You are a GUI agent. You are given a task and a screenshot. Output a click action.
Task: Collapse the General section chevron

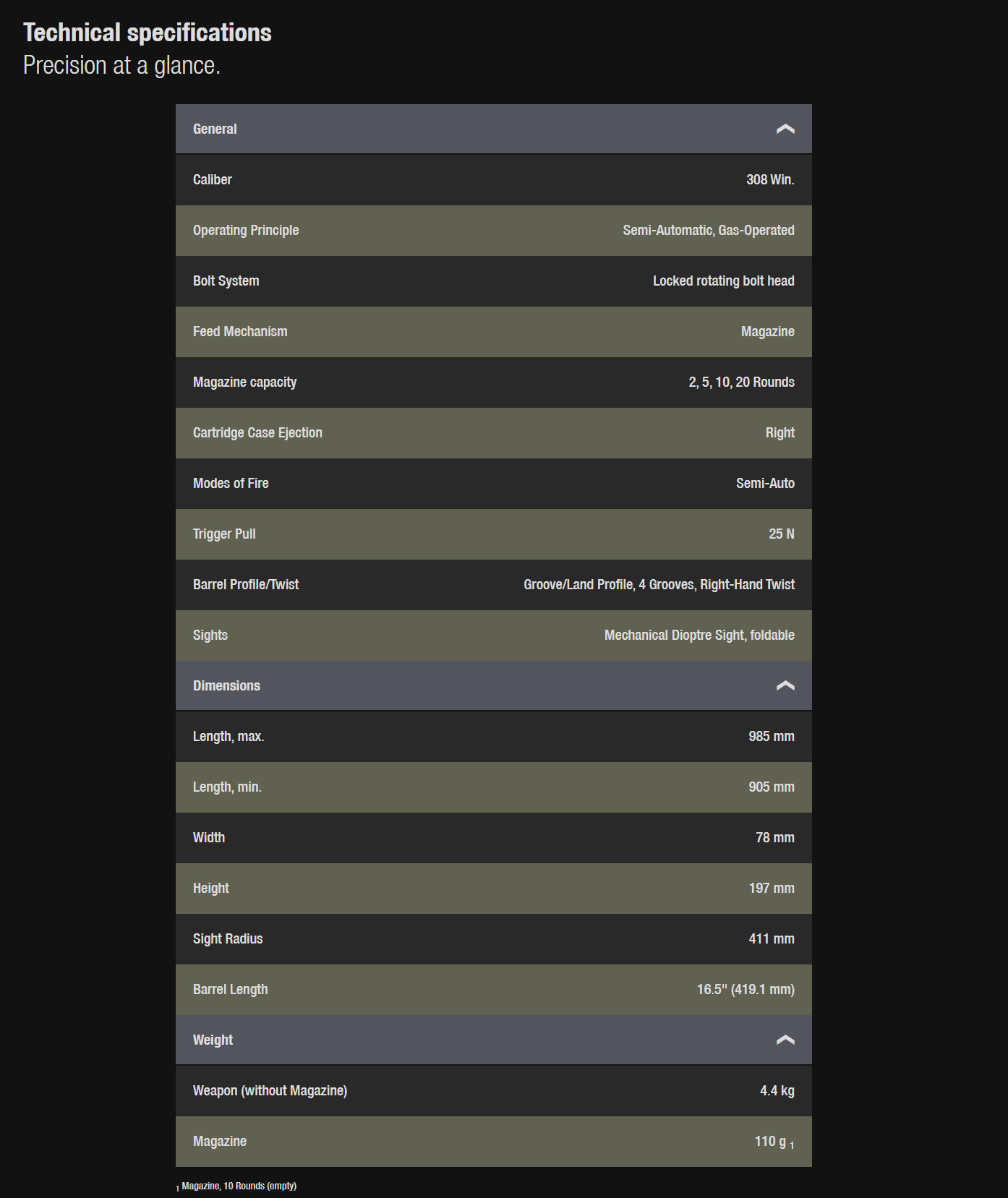coord(785,129)
